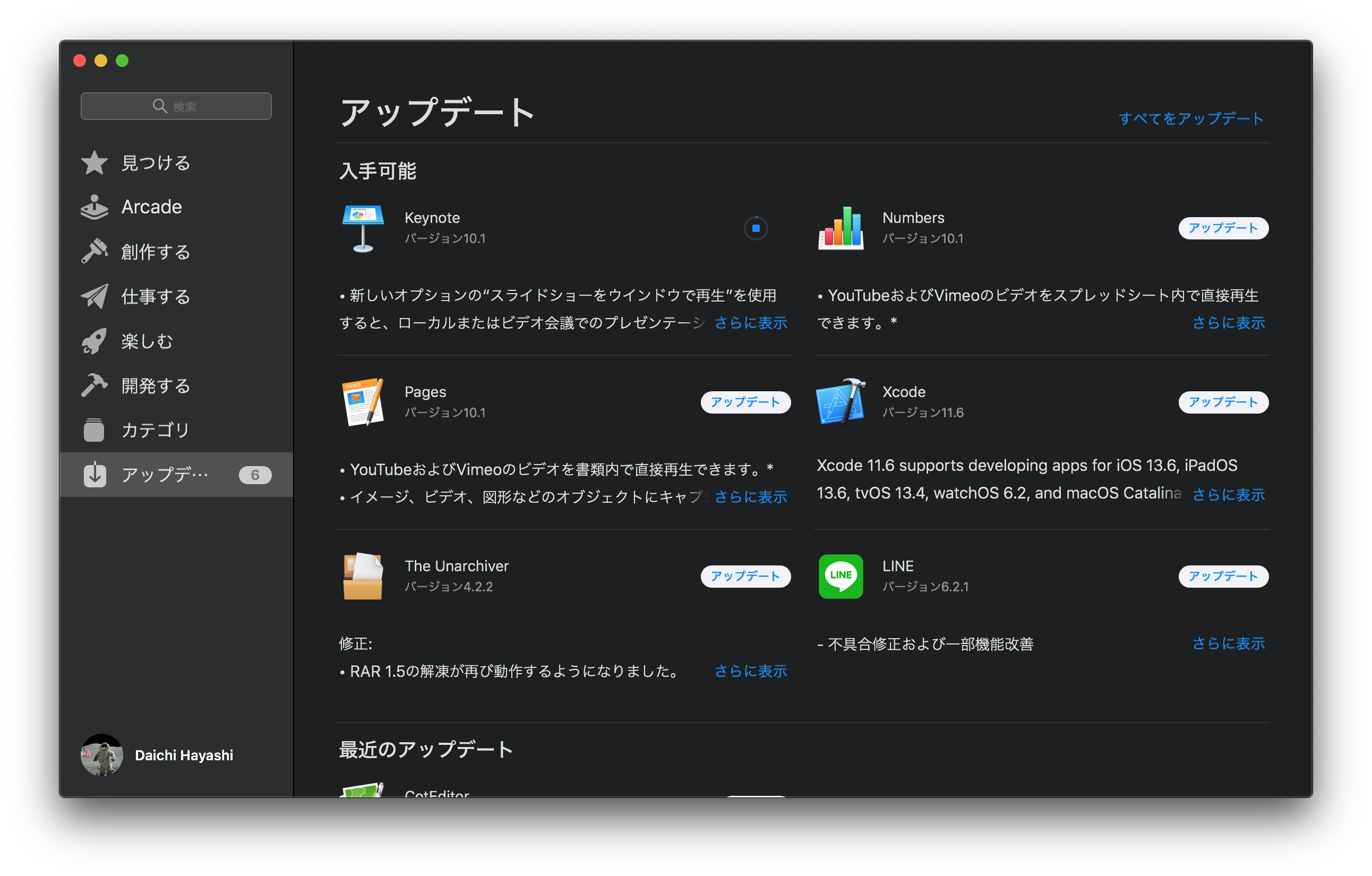Update LINE with アップデート button
The height and width of the screenshot is (876, 1372).
coord(1223,577)
